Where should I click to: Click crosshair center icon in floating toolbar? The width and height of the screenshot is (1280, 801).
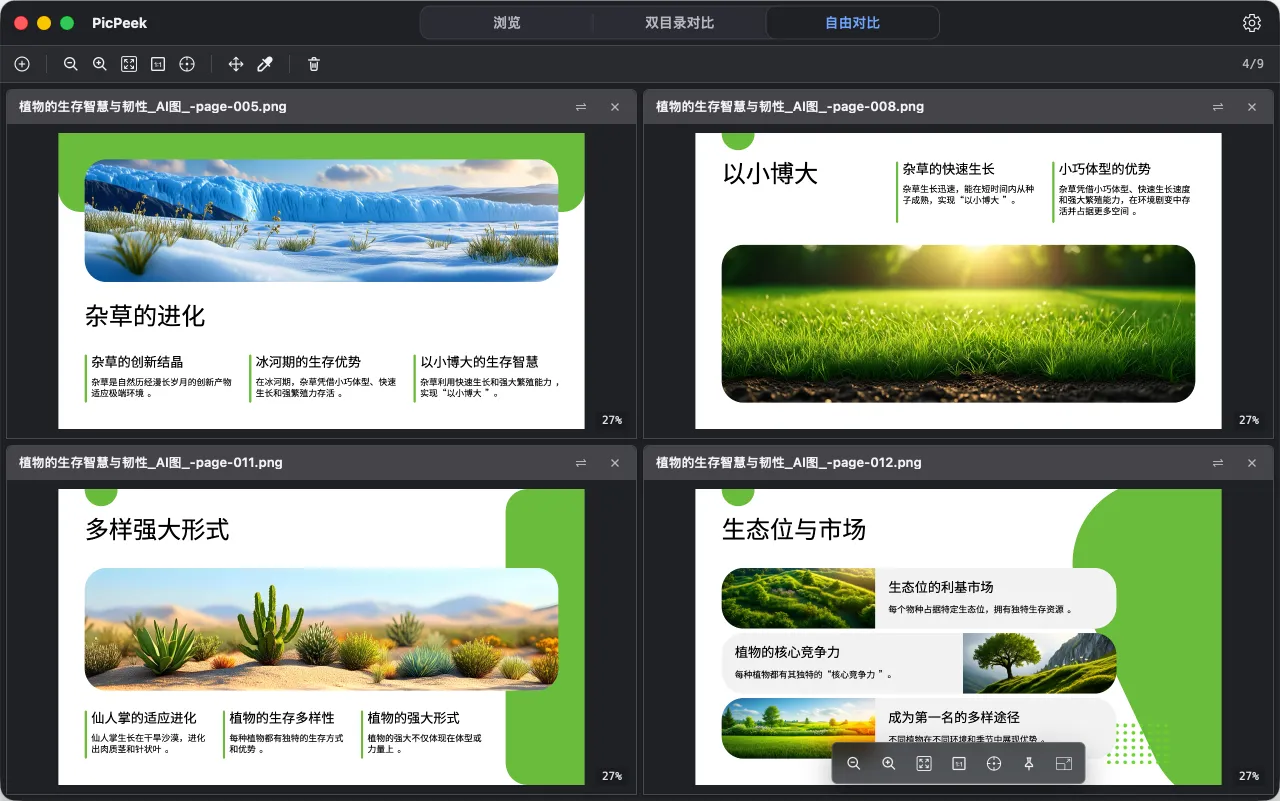point(994,763)
